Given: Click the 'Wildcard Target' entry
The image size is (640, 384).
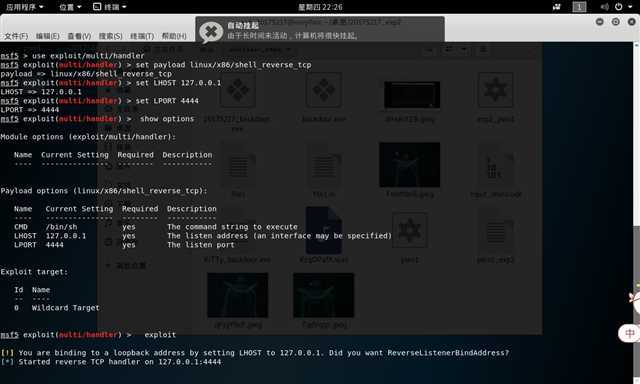Looking at the screenshot, I should (66, 307).
